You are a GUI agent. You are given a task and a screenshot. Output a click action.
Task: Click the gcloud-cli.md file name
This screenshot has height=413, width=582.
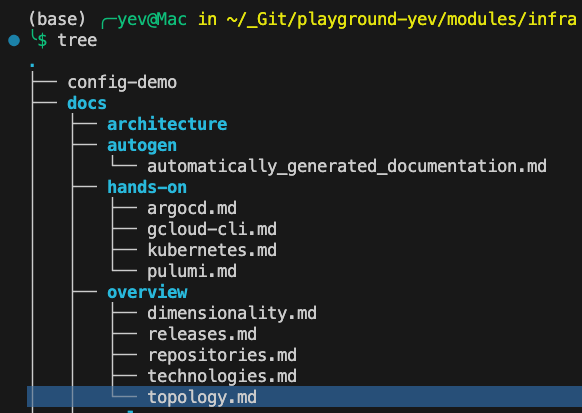[x=212, y=229]
